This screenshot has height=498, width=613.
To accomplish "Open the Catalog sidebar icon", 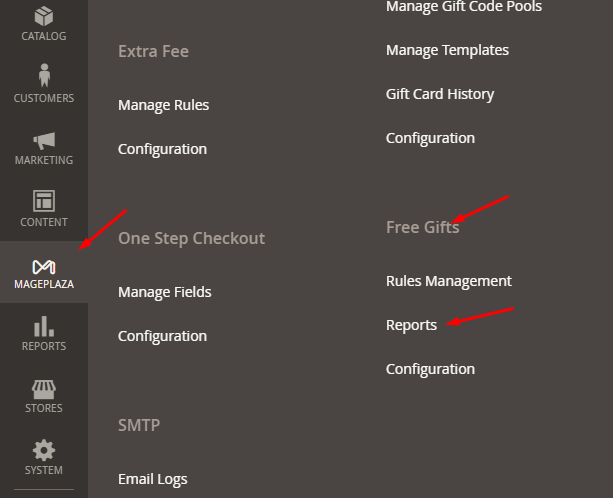I will click(x=43, y=17).
